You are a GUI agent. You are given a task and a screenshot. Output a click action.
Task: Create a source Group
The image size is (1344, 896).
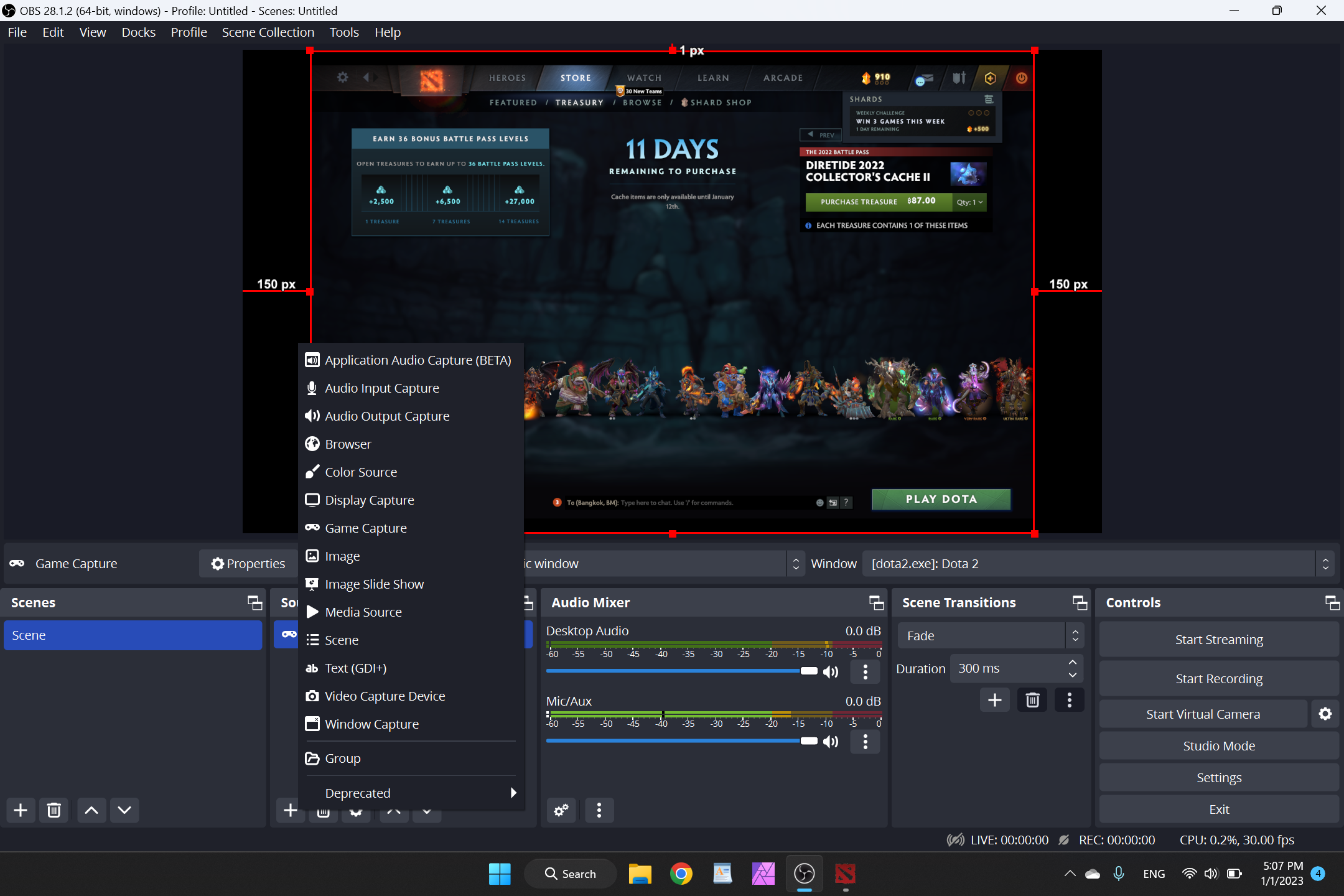411,758
